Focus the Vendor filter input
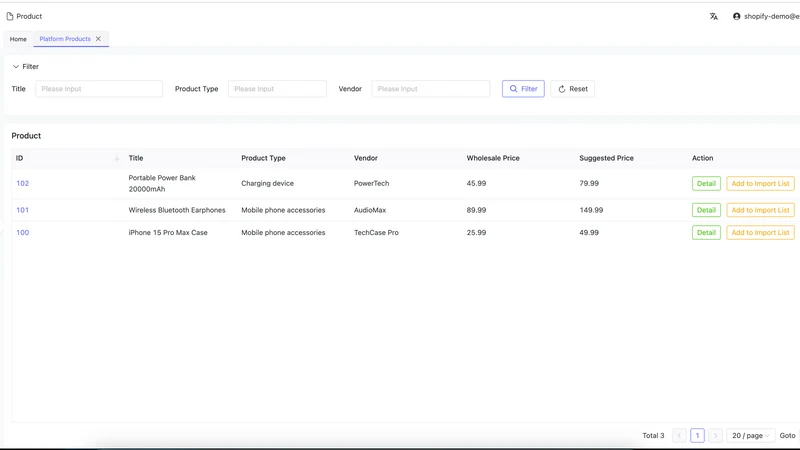 pyautogui.click(x=431, y=89)
